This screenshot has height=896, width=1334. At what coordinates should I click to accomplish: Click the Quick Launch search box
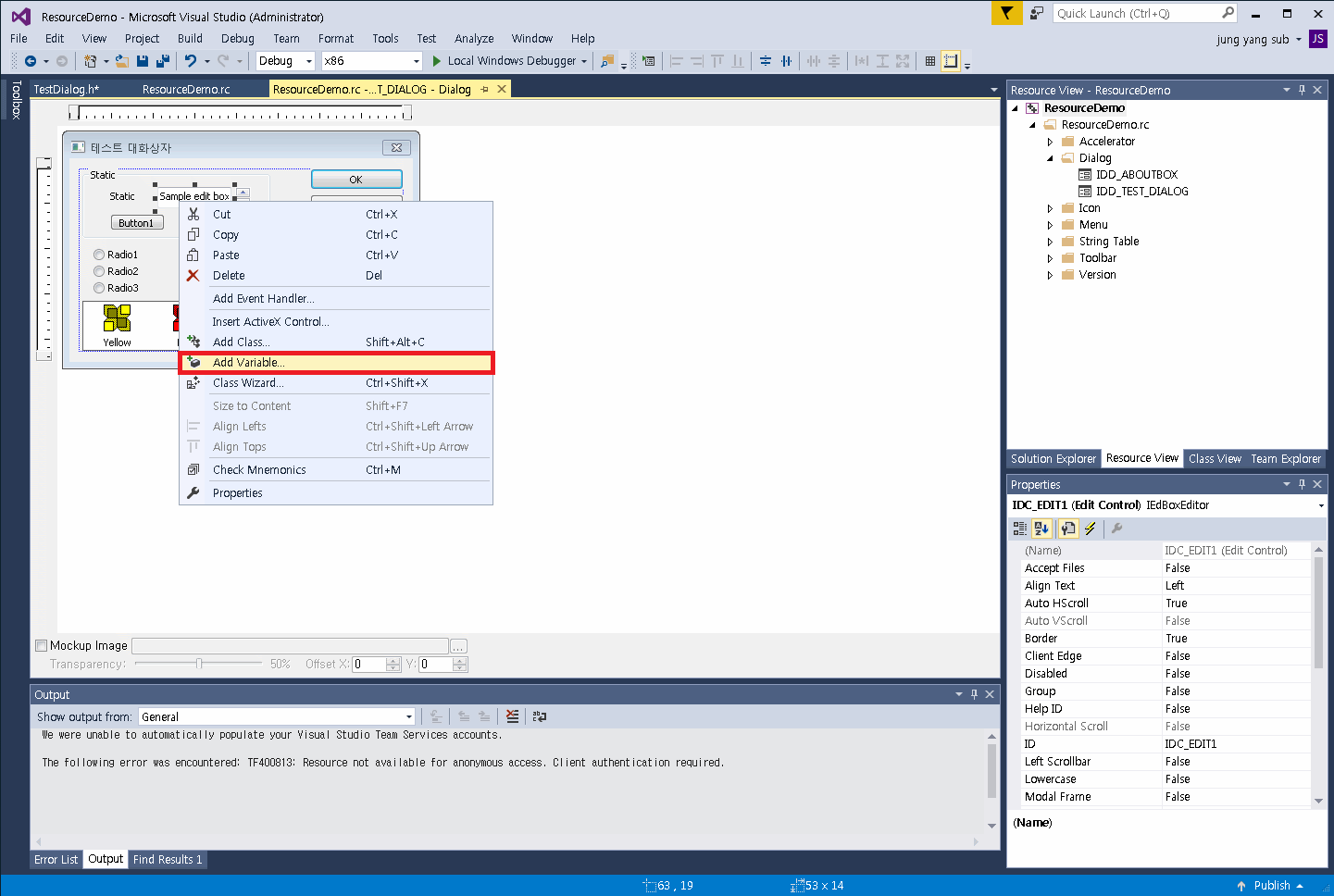click(1137, 13)
